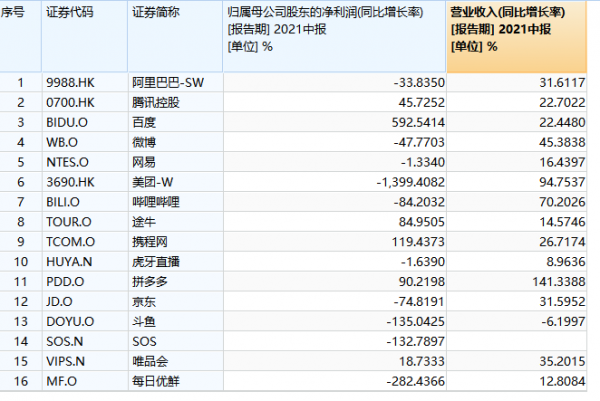Click the 阿里巴巴-SW name cell
This screenshot has height=401, width=600.
coord(176,83)
